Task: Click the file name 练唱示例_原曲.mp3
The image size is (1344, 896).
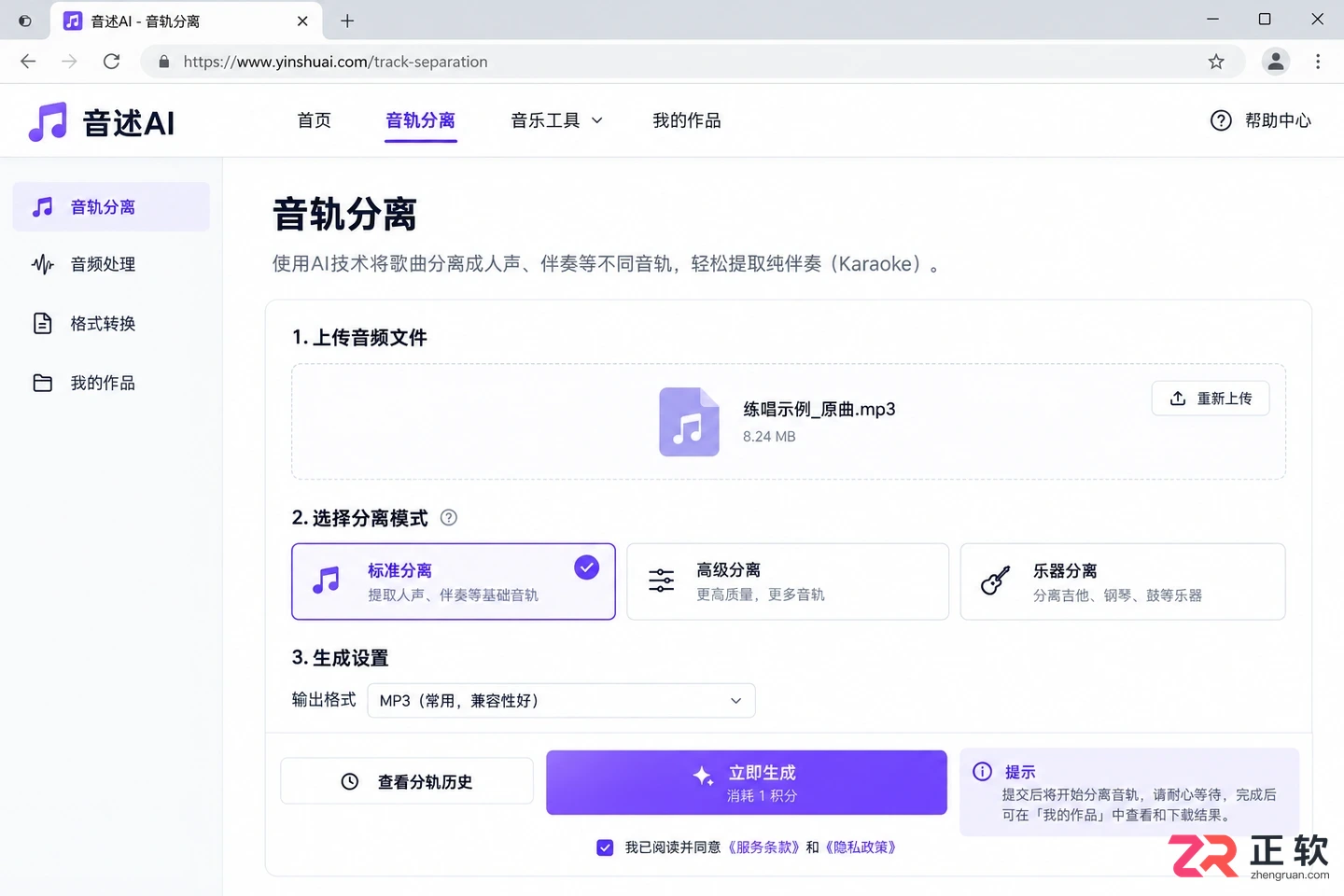Action: (819, 410)
